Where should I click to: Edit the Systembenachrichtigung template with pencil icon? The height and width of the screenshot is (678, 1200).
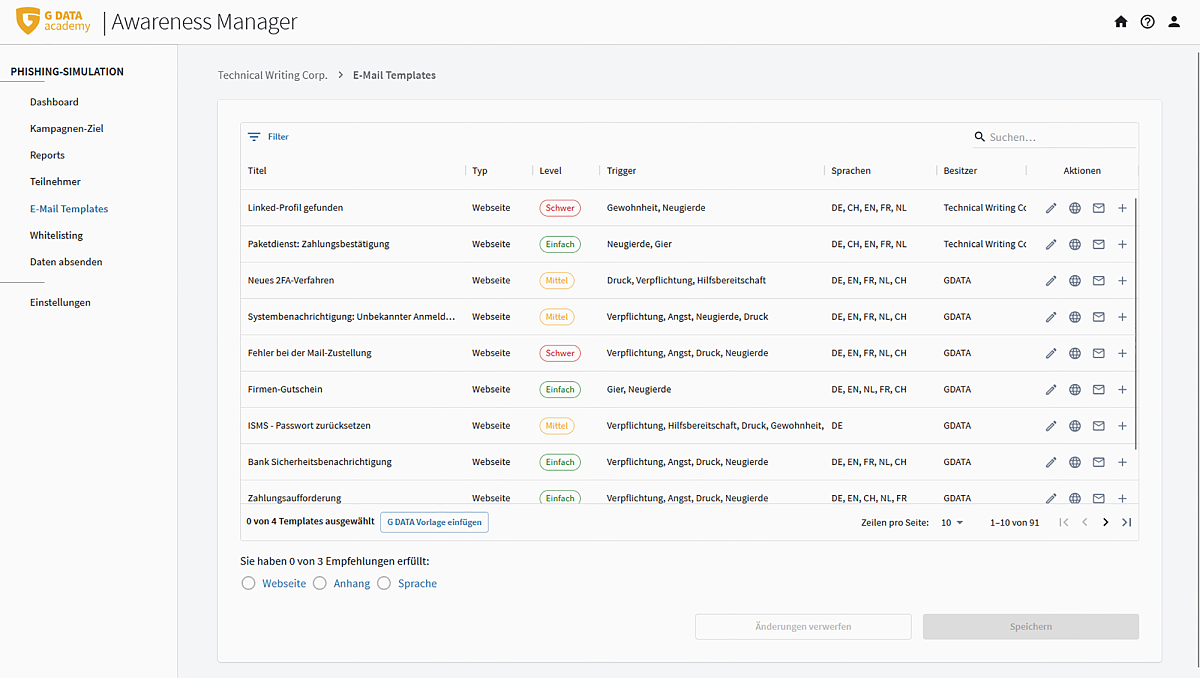(x=1051, y=317)
